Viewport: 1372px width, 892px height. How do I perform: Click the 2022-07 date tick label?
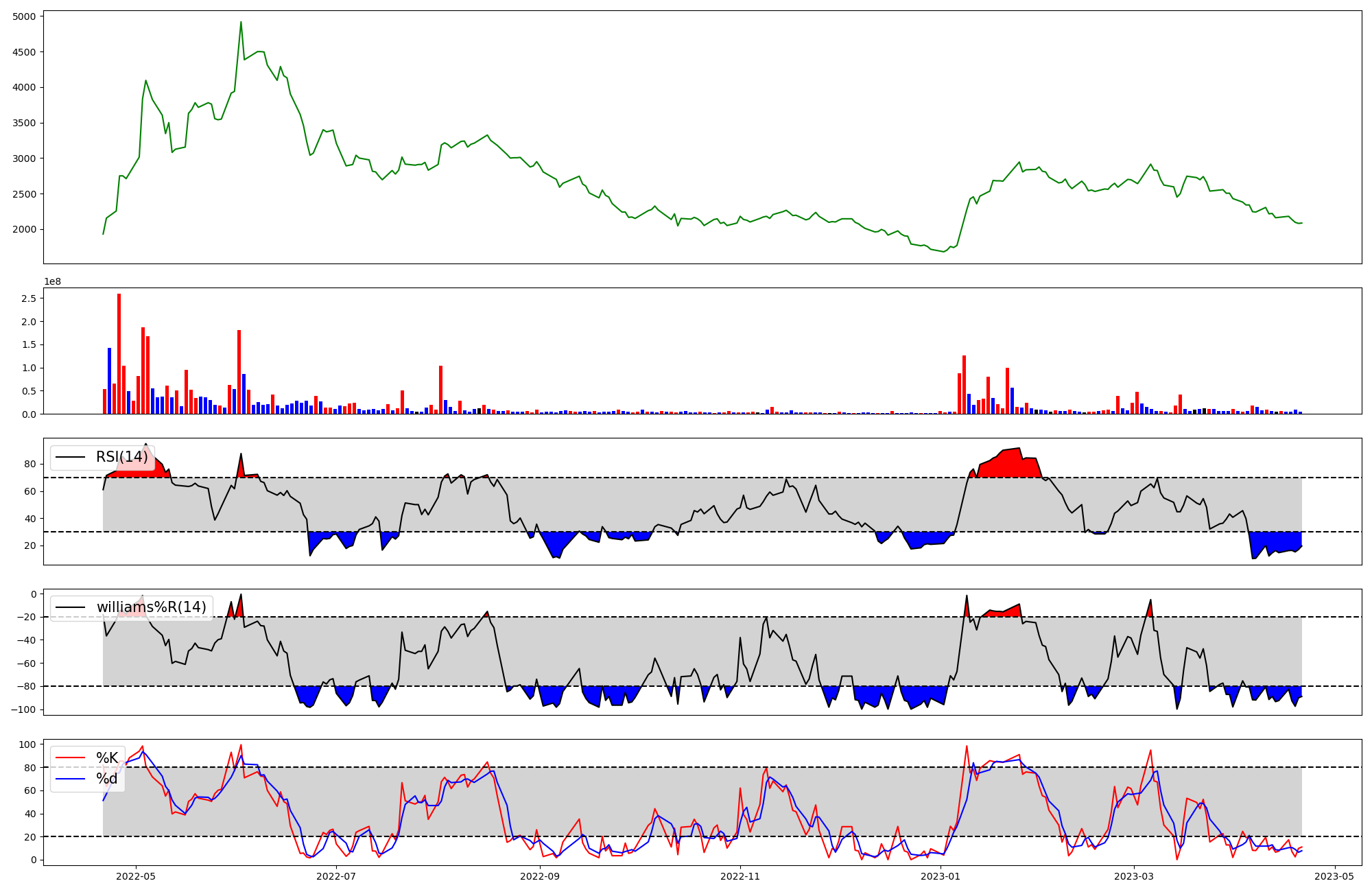tap(337, 876)
